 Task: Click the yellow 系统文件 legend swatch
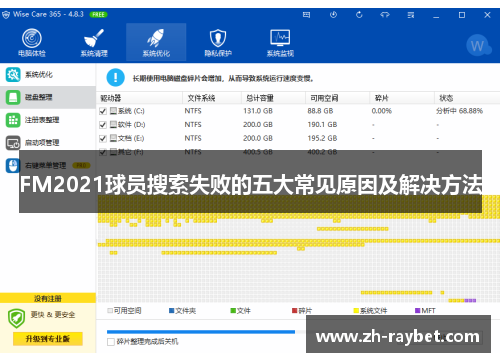pos(356,311)
